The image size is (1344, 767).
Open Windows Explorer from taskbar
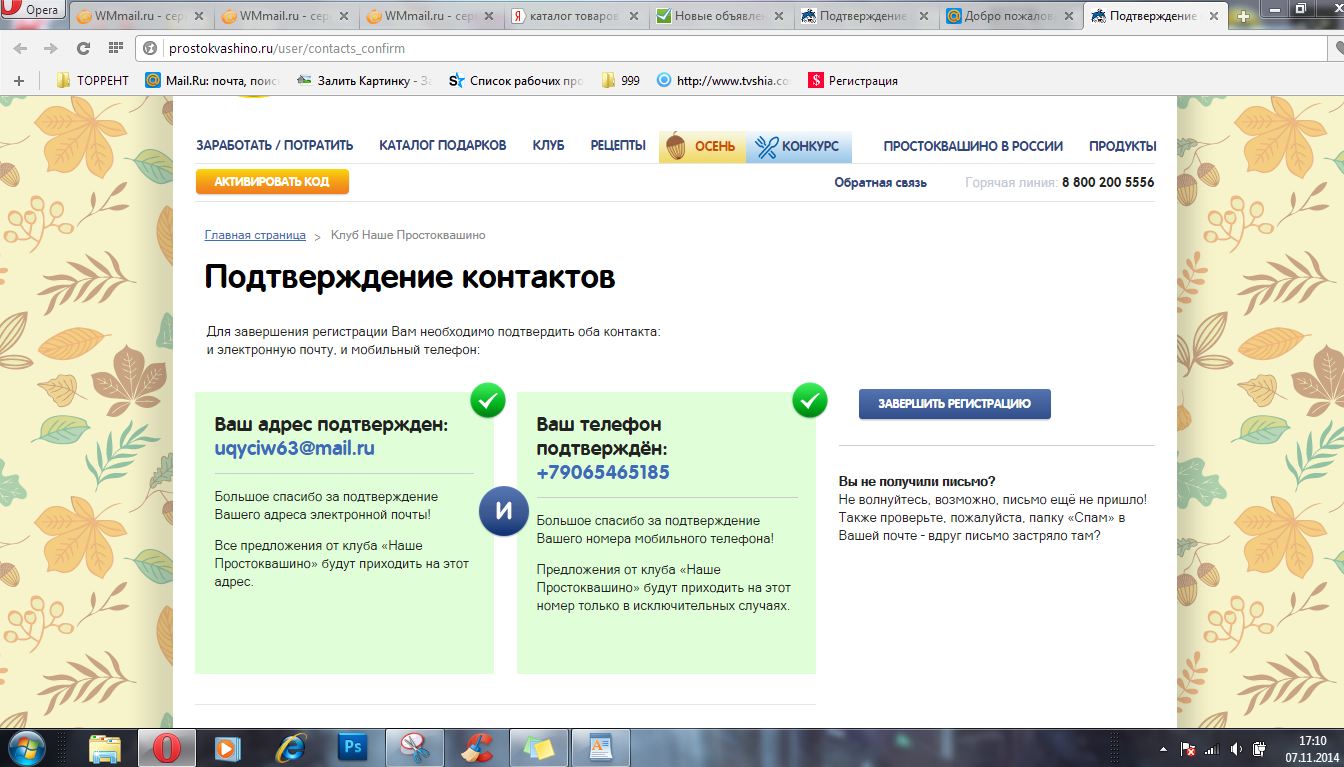[x=104, y=747]
